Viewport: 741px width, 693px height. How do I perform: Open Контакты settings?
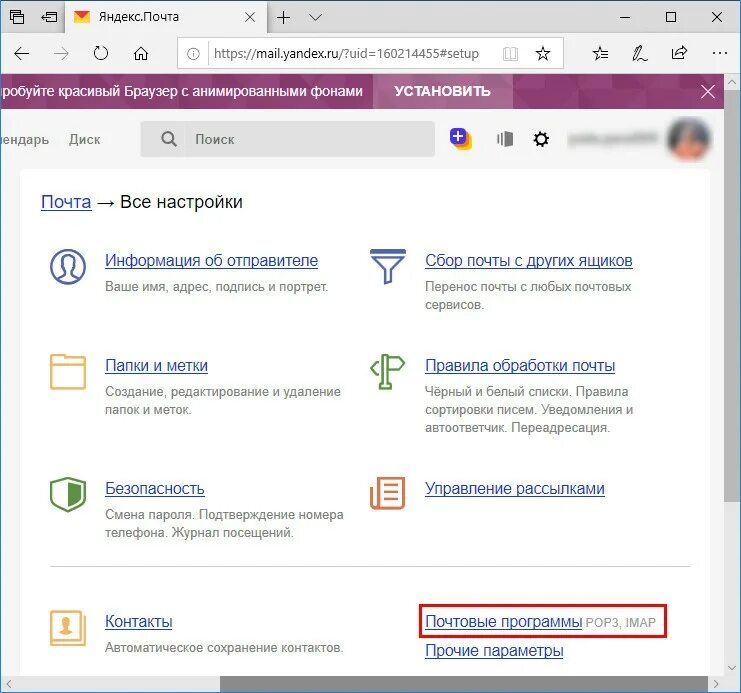(138, 622)
